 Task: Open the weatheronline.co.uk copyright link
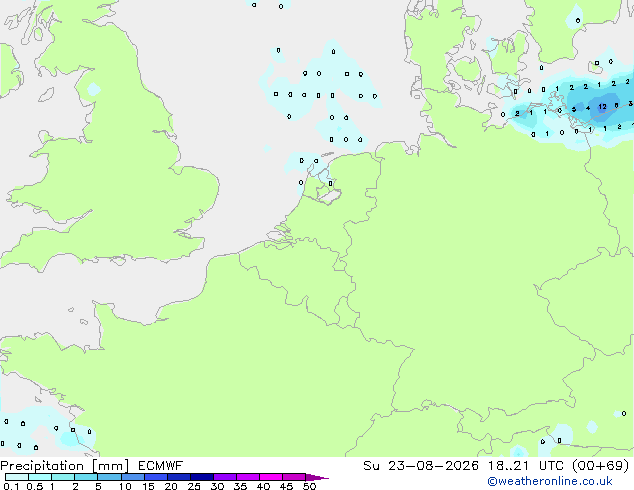point(550,481)
